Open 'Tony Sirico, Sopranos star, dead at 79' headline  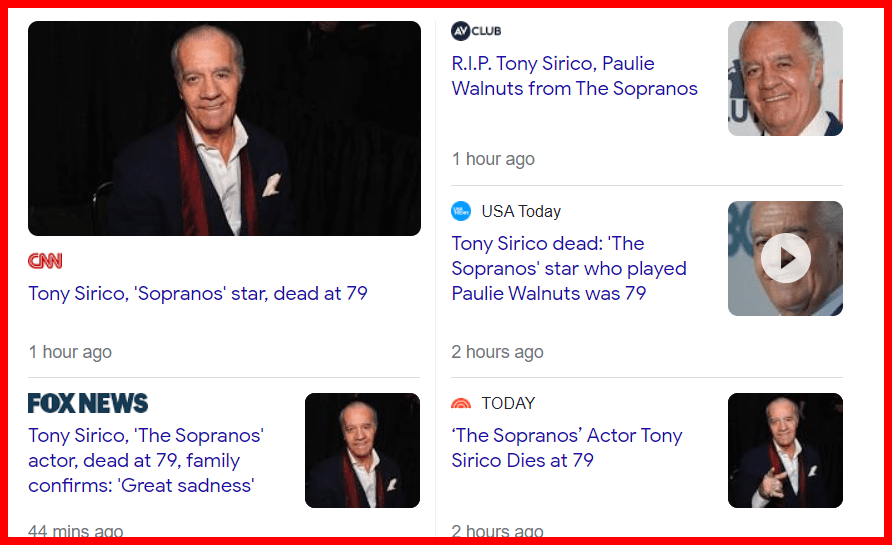(198, 293)
